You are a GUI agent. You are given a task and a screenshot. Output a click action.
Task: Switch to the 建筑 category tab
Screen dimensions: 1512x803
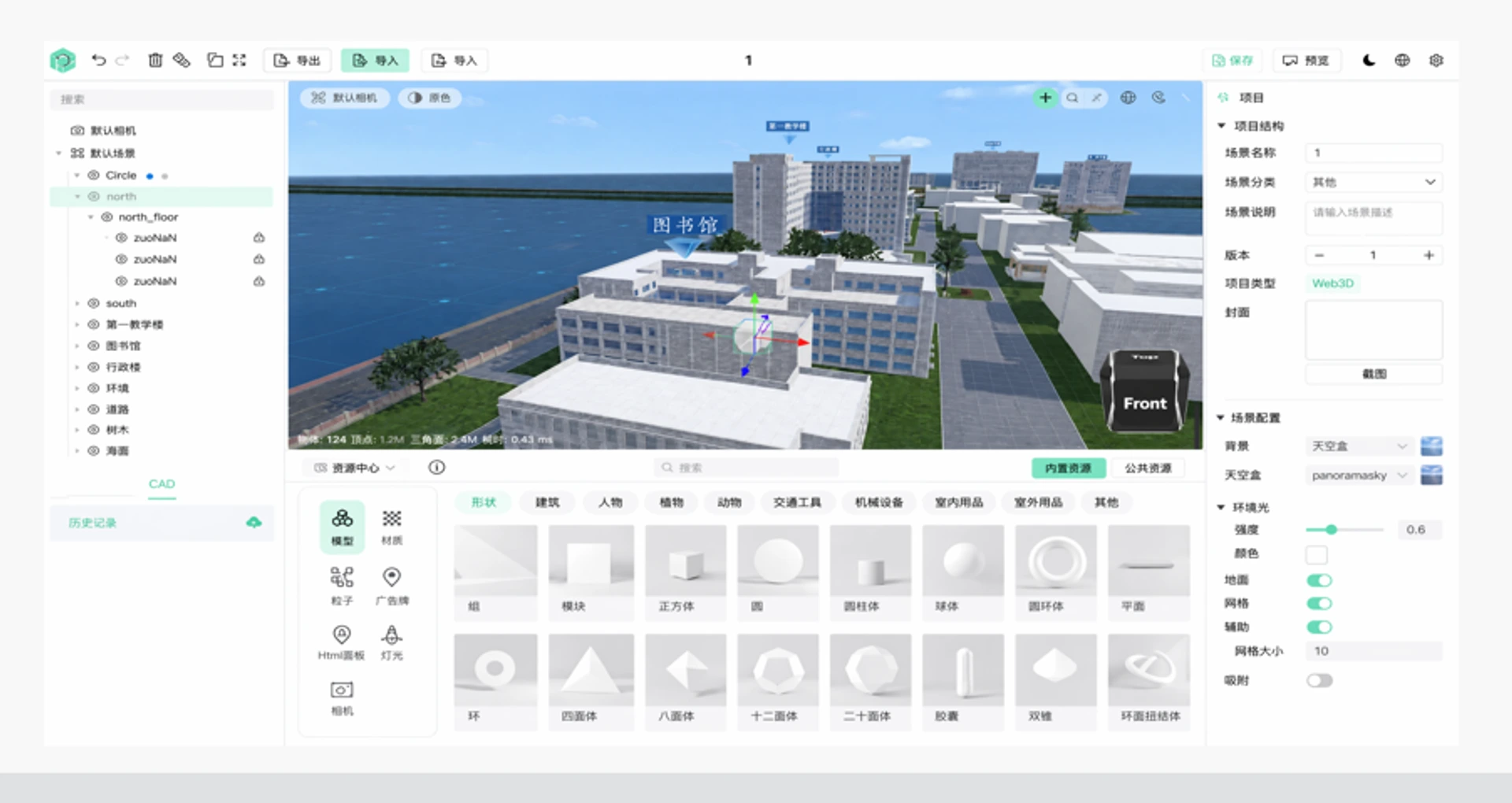pos(547,502)
